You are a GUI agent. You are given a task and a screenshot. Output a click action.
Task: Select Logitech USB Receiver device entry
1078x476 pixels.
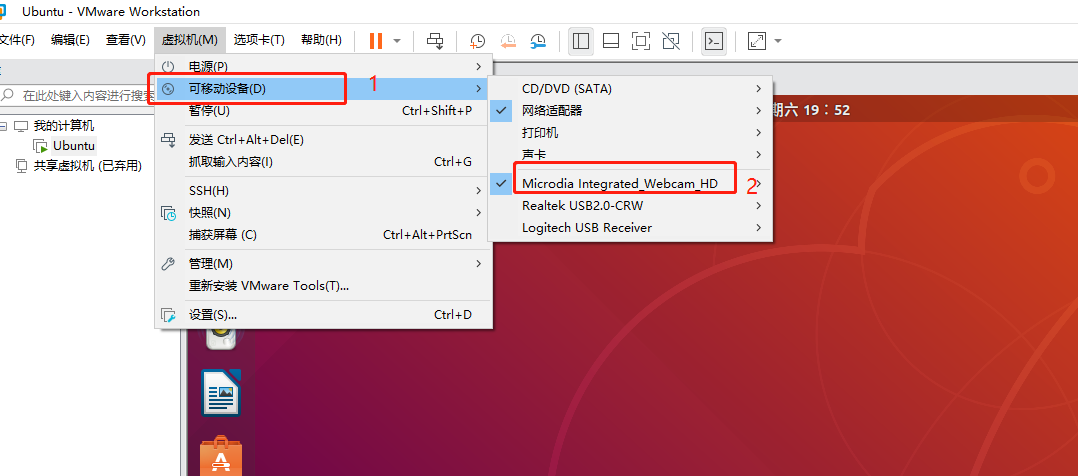[630, 228]
